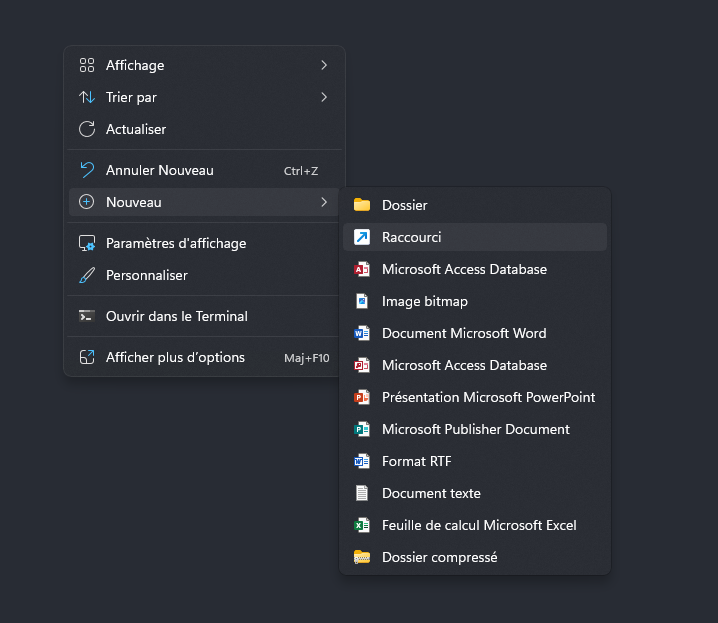Image resolution: width=718 pixels, height=623 pixels.
Task: Click the PowerPoint icon in the Nouveau submenu
Action: (x=362, y=397)
